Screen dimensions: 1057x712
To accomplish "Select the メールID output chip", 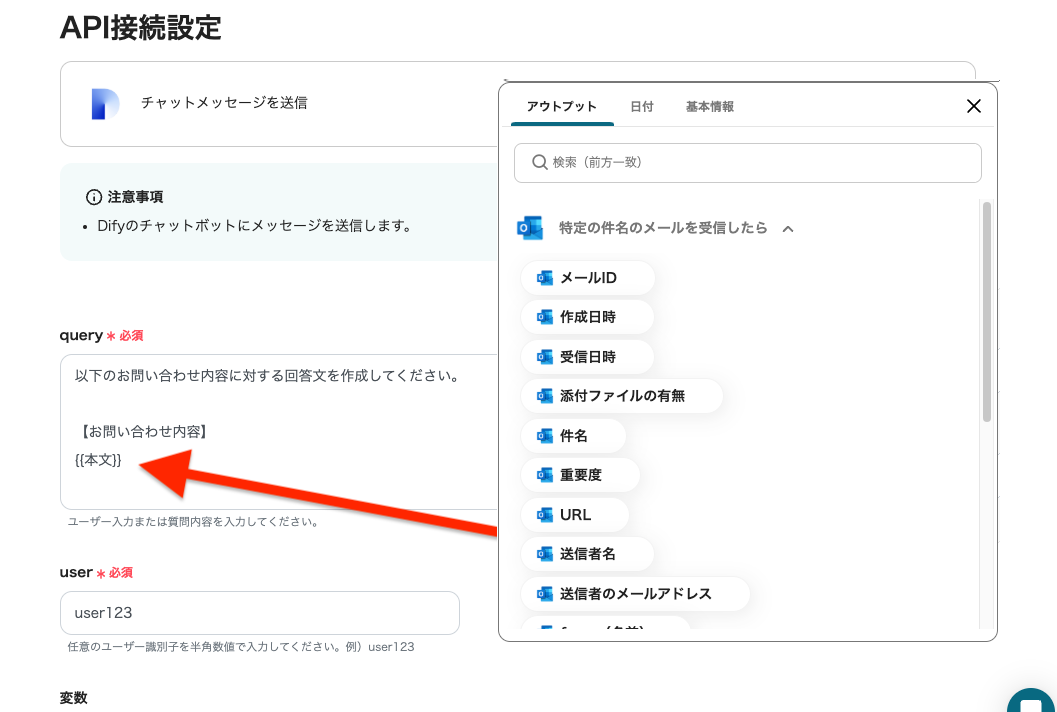I will 587,278.
